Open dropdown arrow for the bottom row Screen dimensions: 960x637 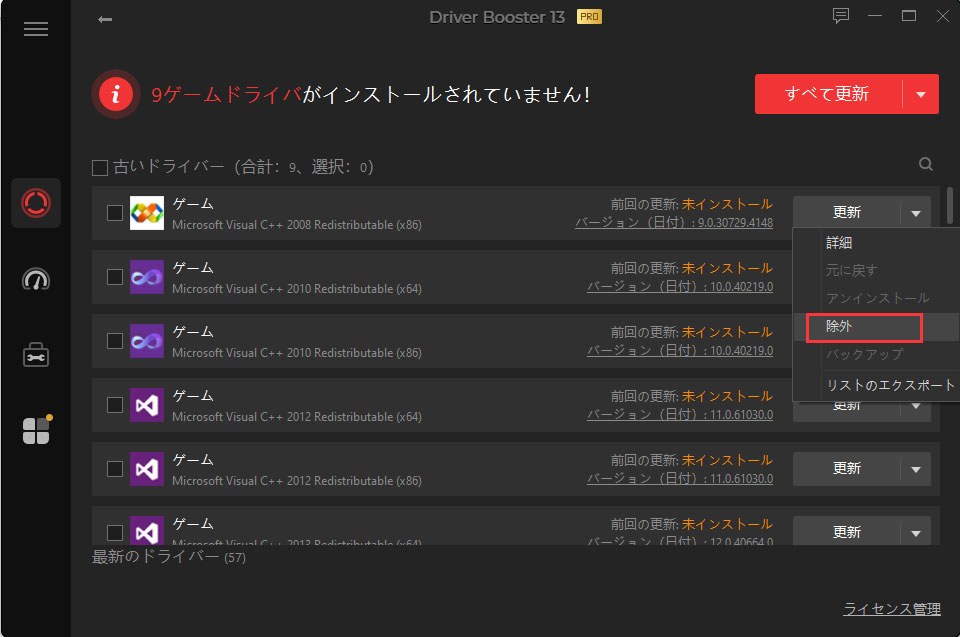pos(916,532)
